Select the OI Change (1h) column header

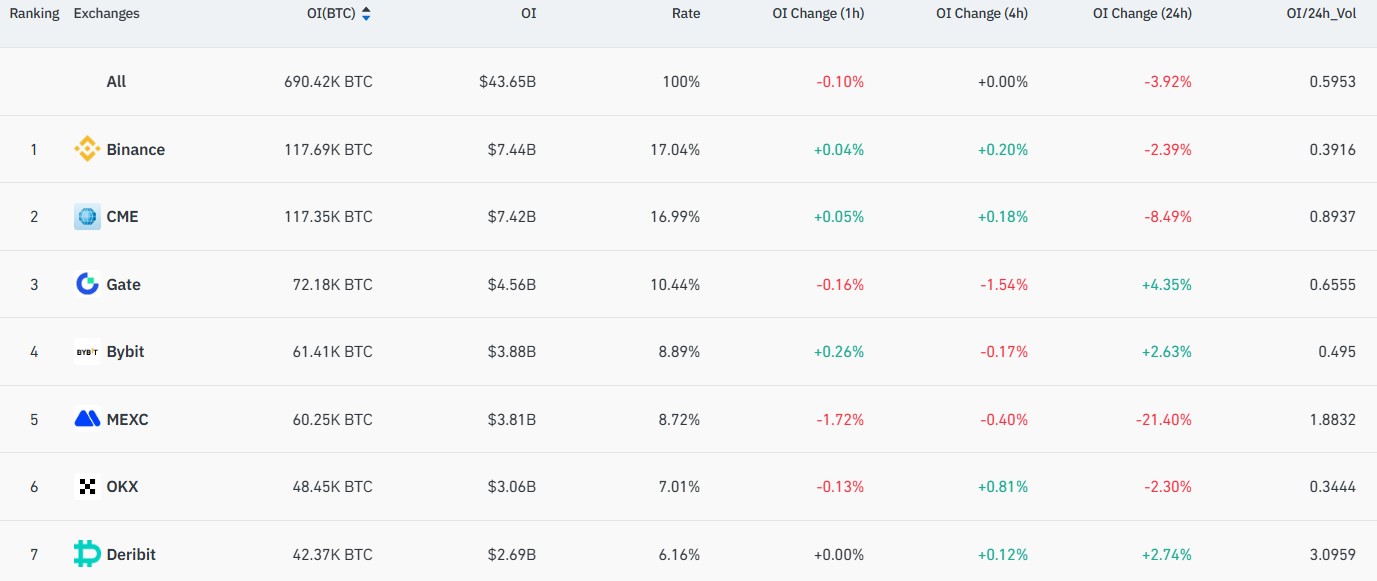coord(817,13)
